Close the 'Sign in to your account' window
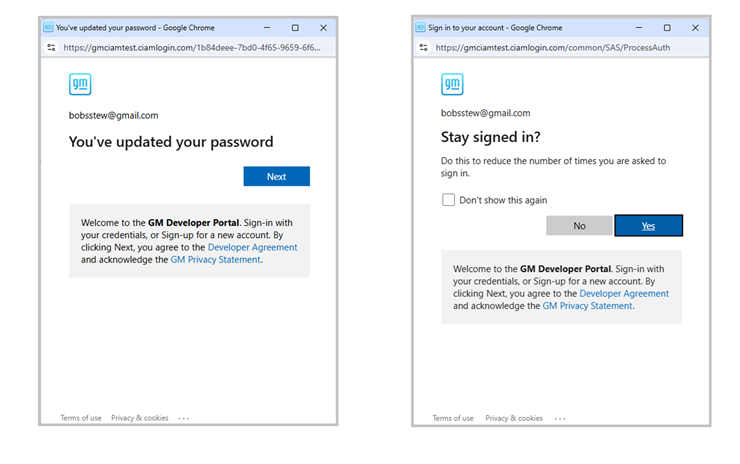The width and height of the screenshot is (740, 464). coord(695,28)
